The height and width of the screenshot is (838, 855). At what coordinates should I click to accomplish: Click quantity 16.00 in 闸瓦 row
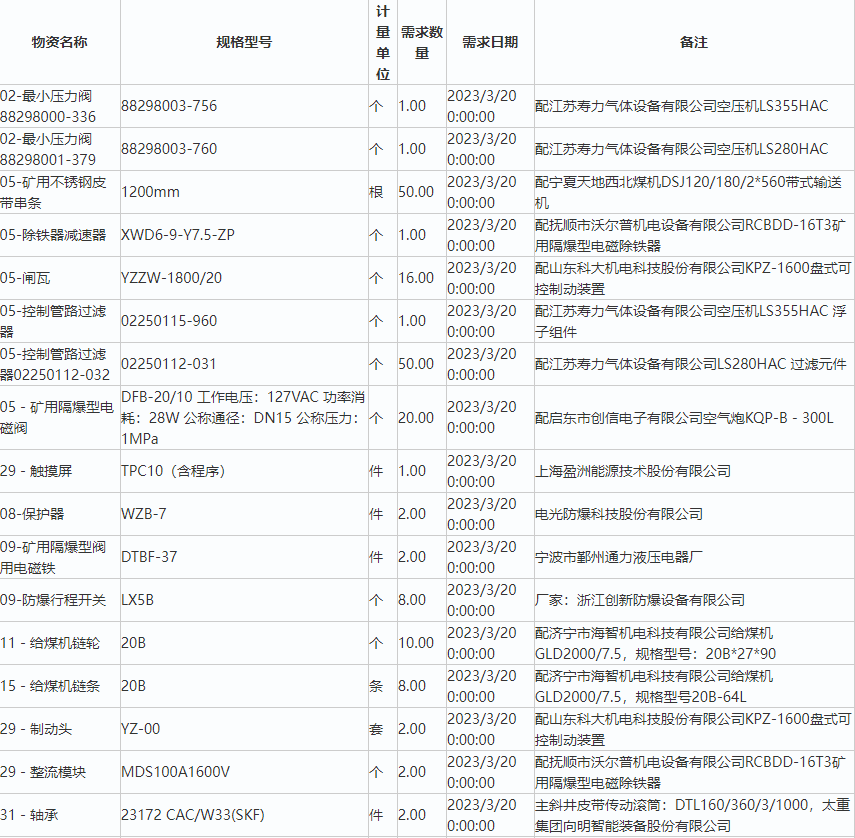point(422,278)
